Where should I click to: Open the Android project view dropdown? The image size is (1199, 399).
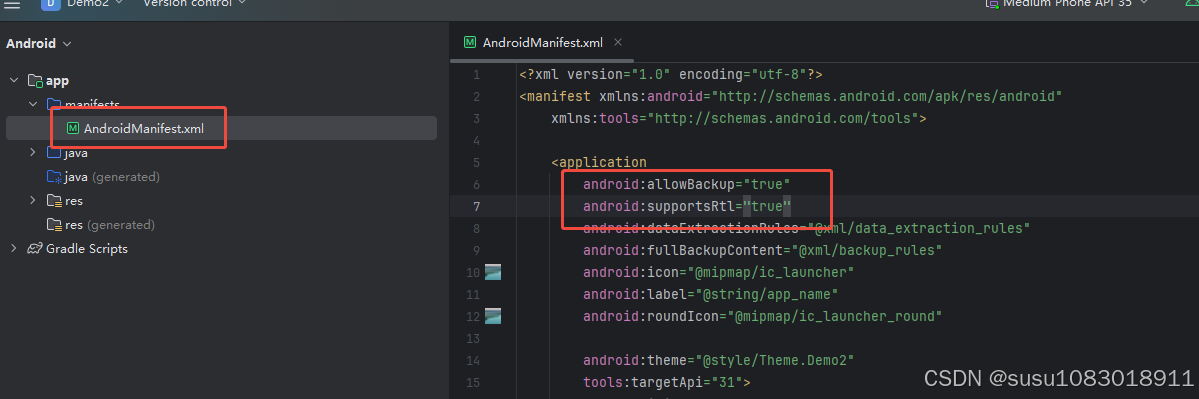pyautogui.click(x=39, y=44)
